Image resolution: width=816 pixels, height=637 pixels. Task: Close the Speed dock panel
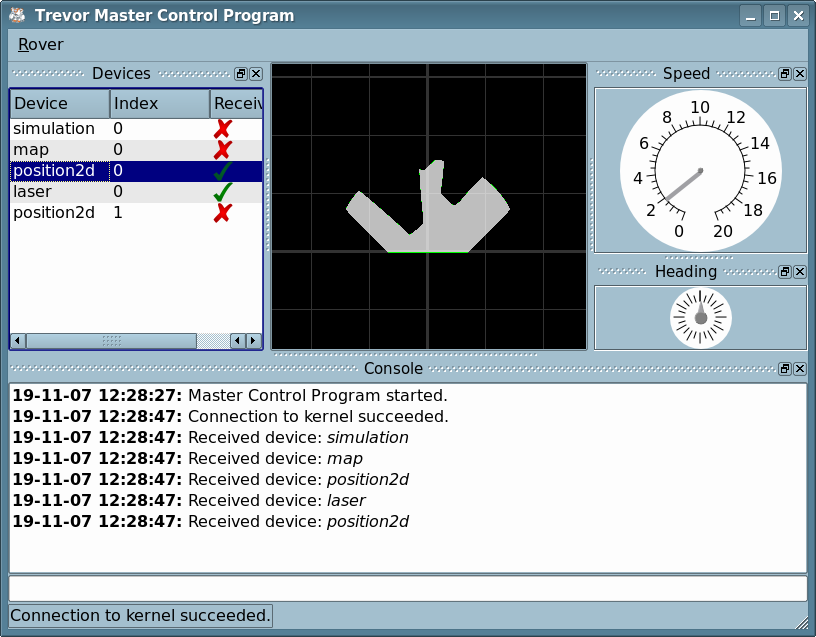(x=799, y=74)
